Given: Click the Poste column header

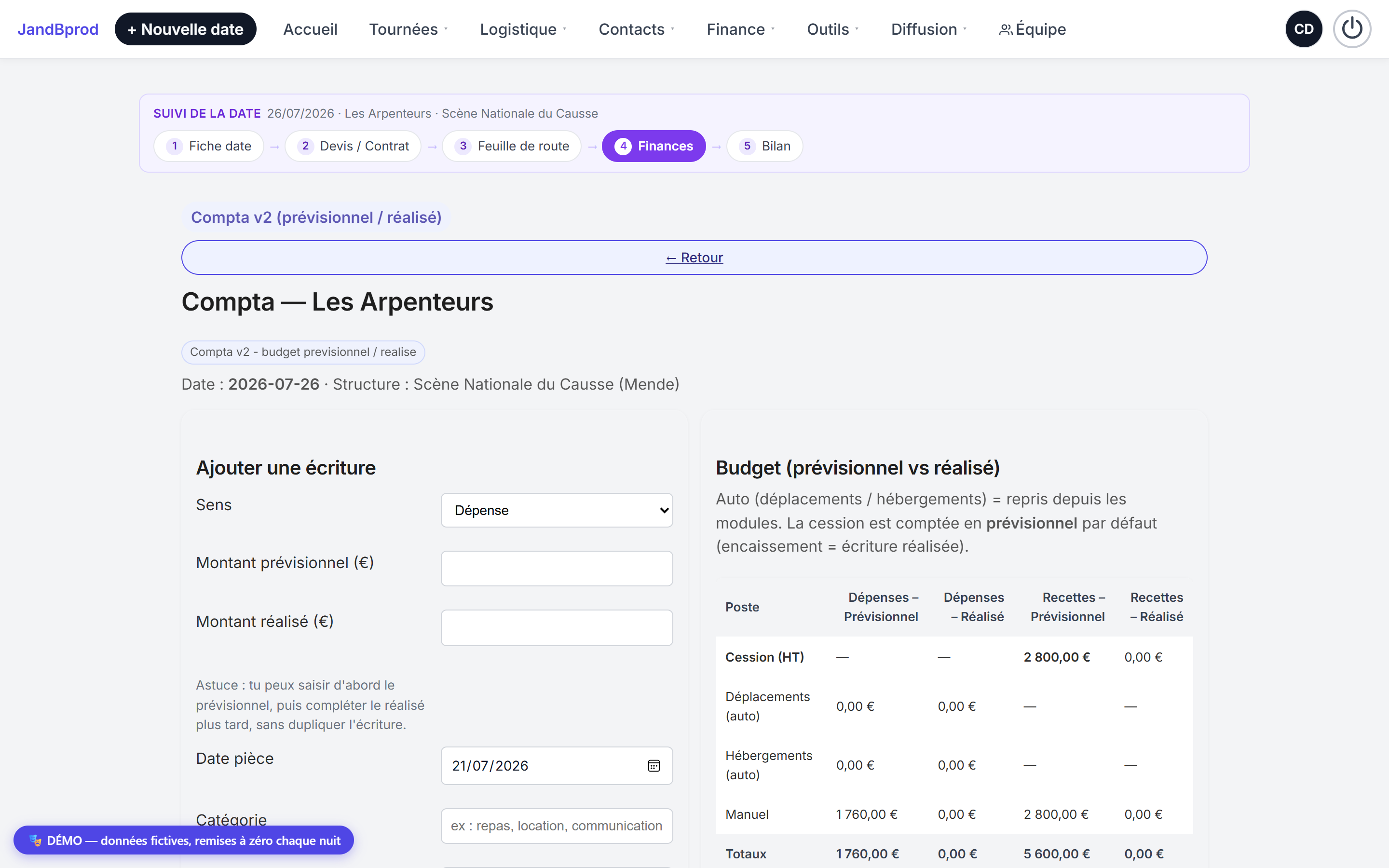Looking at the screenshot, I should click(x=742, y=607).
